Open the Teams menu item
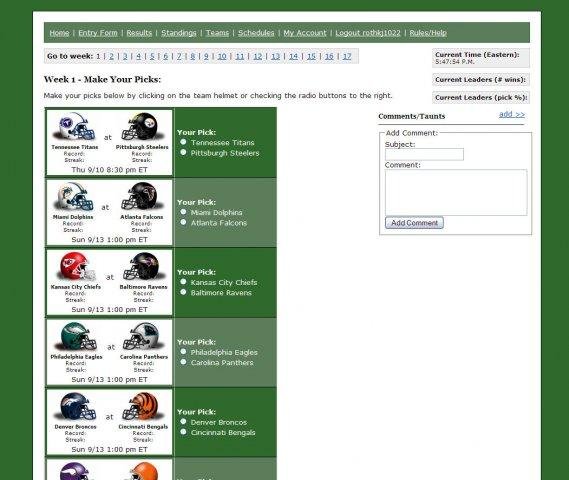This screenshot has height=480, width=569. [x=217, y=33]
